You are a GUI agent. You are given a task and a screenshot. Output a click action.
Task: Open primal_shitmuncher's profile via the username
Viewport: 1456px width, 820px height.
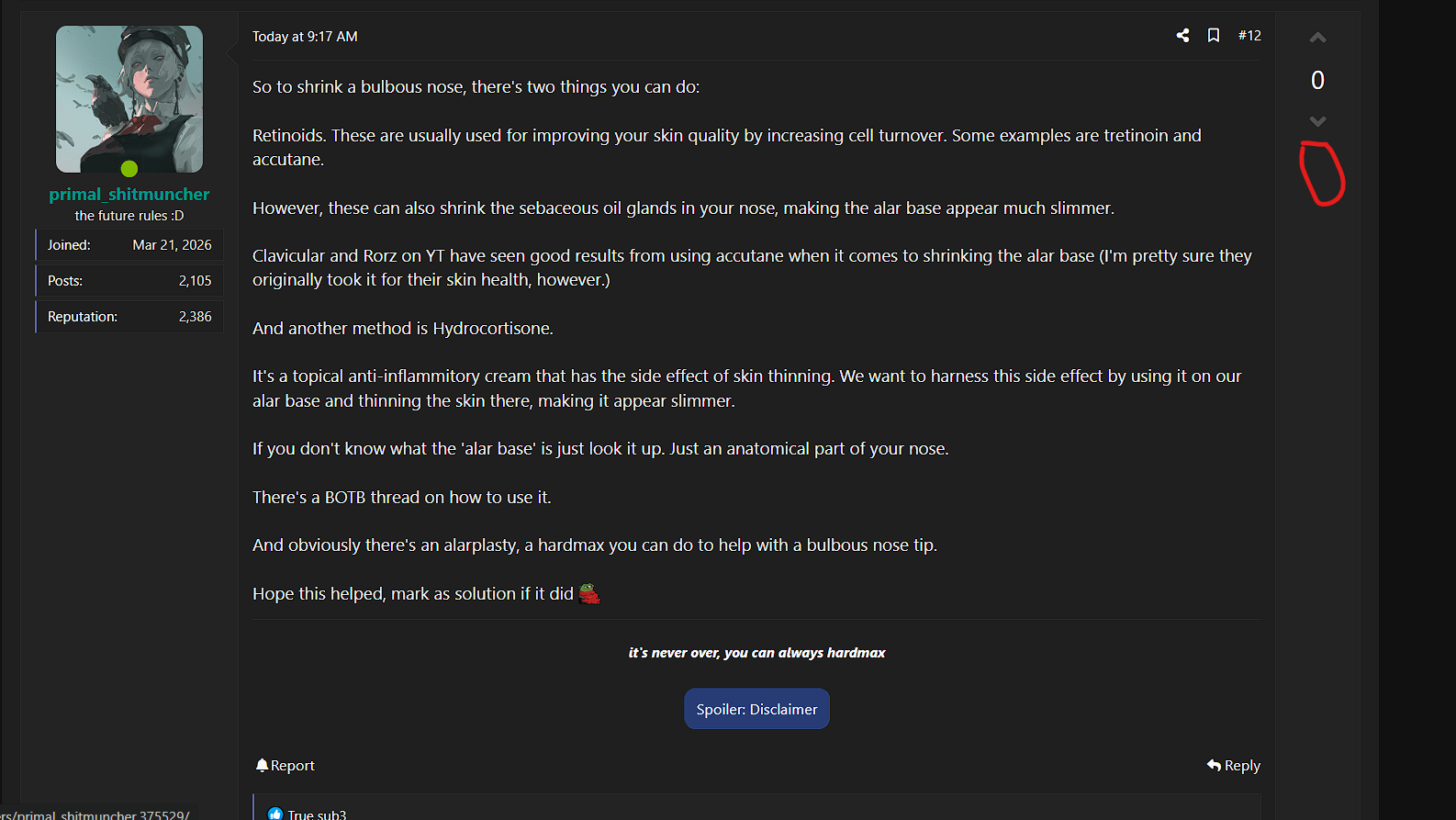(x=129, y=194)
